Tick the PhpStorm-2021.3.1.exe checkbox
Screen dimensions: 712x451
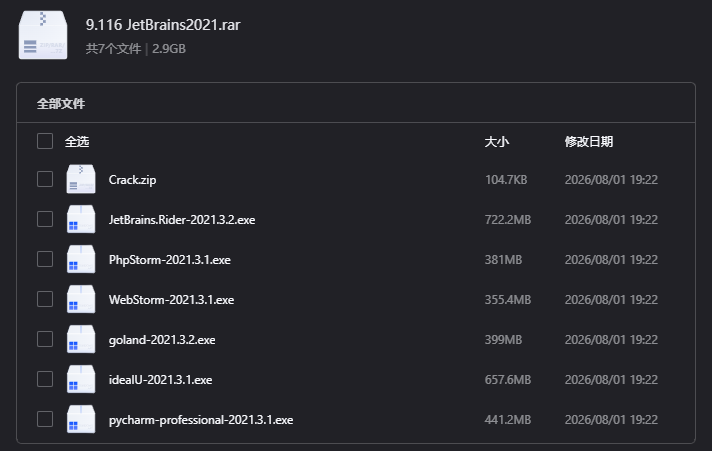[45, 259]
